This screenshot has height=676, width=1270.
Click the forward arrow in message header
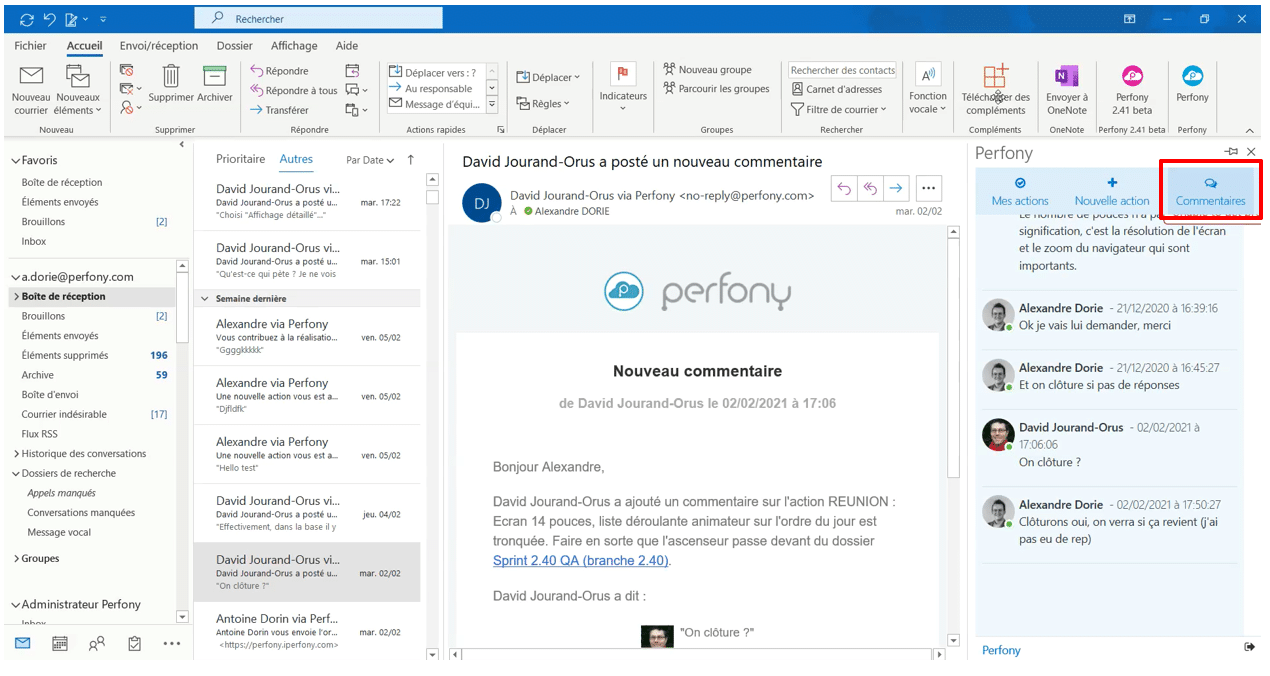(896, 187)
